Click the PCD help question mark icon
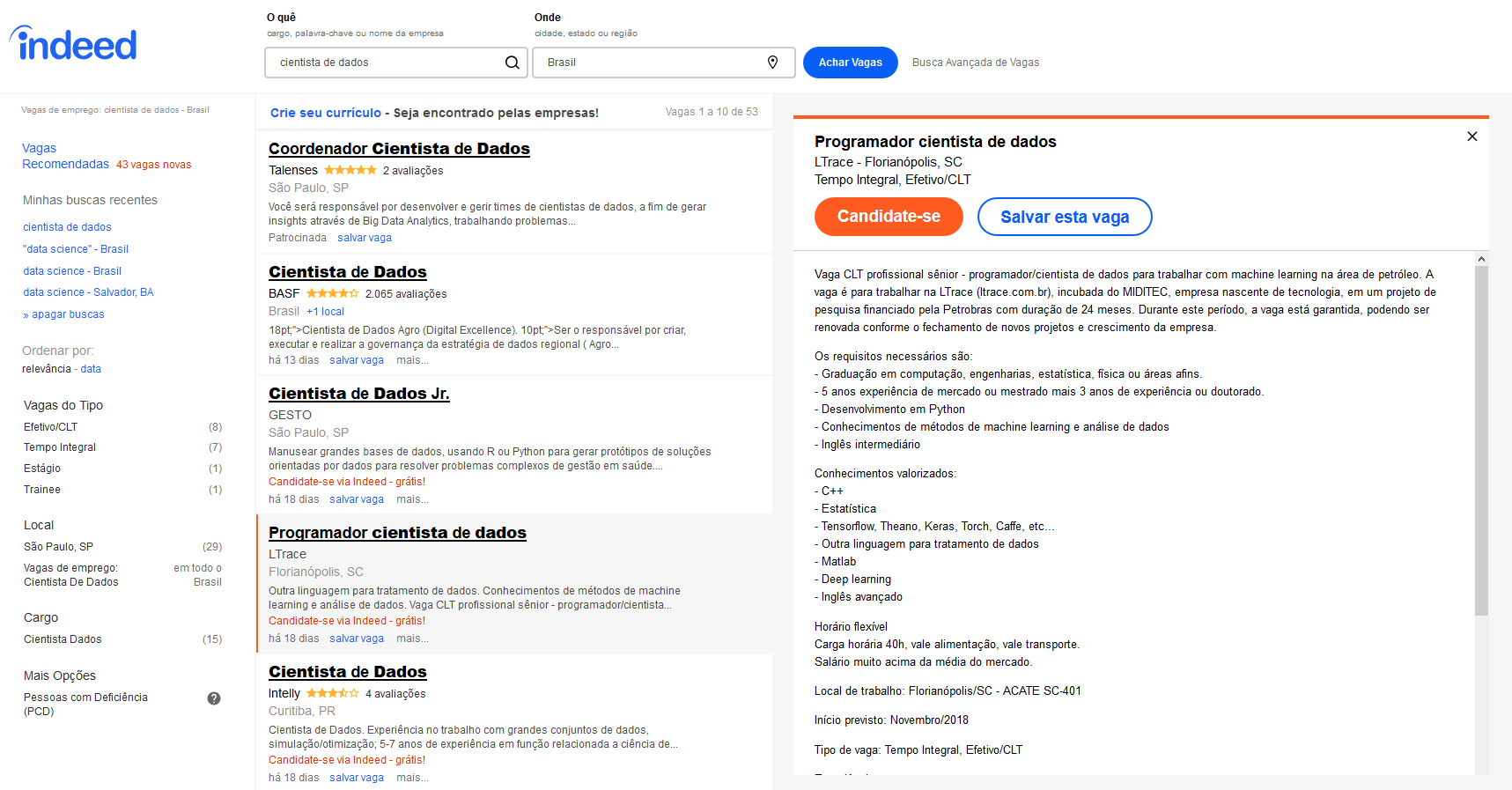This screenshot has height=790, width=1512. tap(214, 698)
